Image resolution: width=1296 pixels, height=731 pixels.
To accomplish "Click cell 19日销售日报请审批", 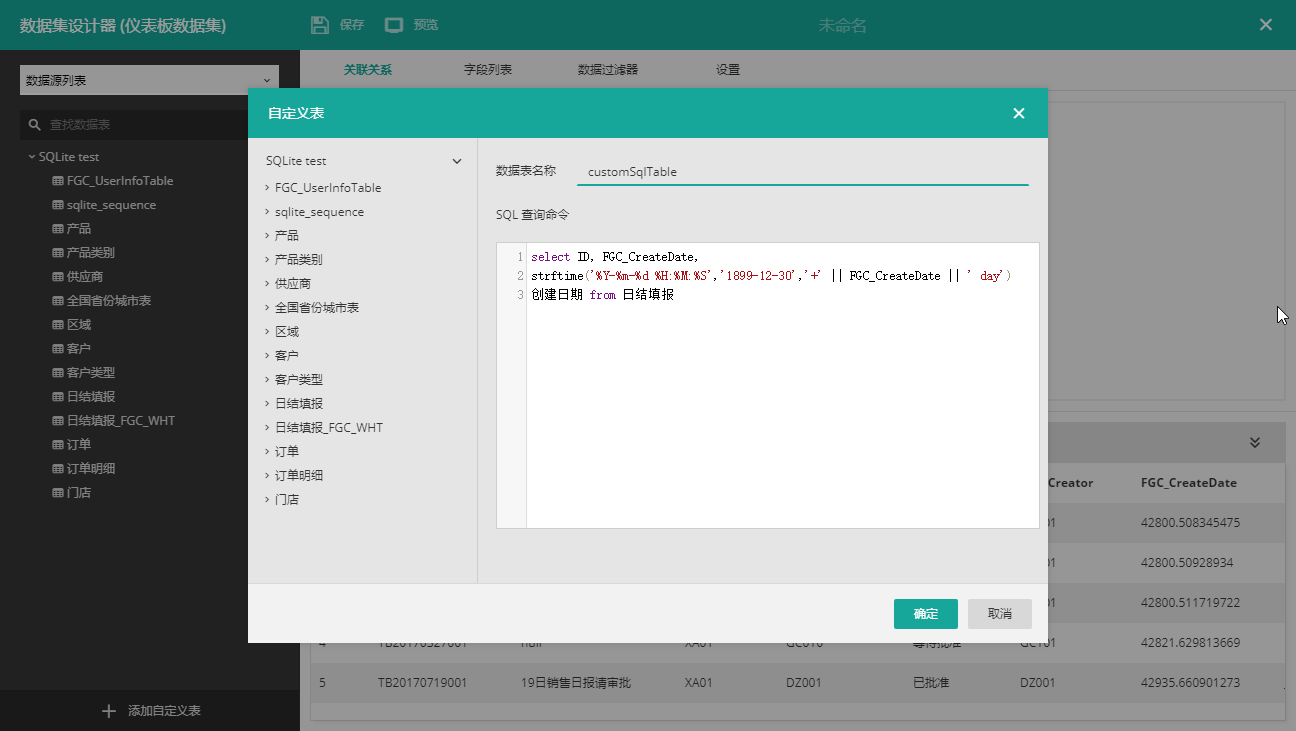I will pyautogui.click(x=575, y=683).
